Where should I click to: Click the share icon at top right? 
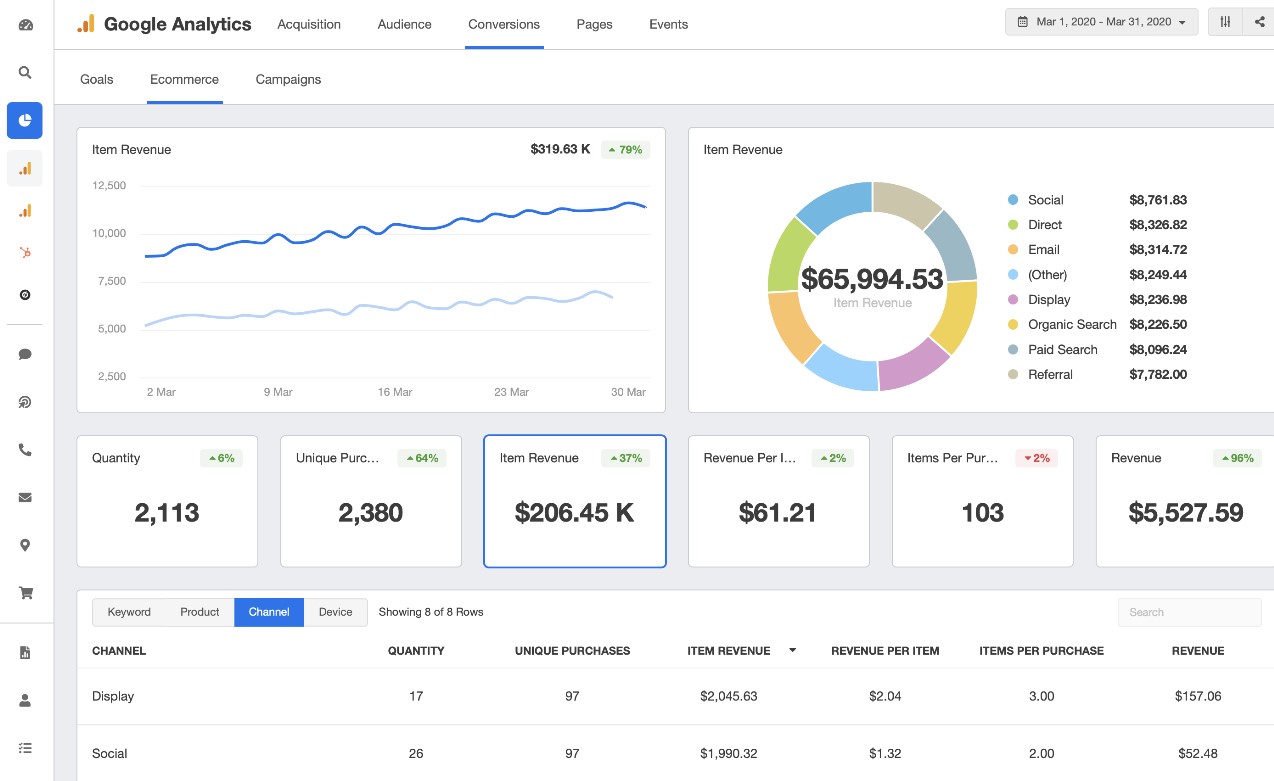1258,22
